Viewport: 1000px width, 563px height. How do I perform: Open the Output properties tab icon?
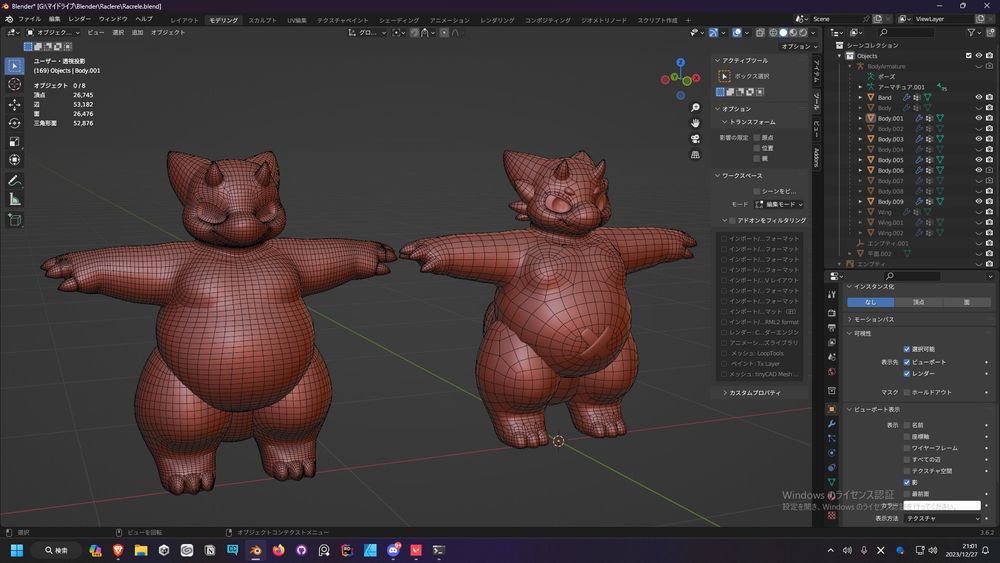pos(832,328)
